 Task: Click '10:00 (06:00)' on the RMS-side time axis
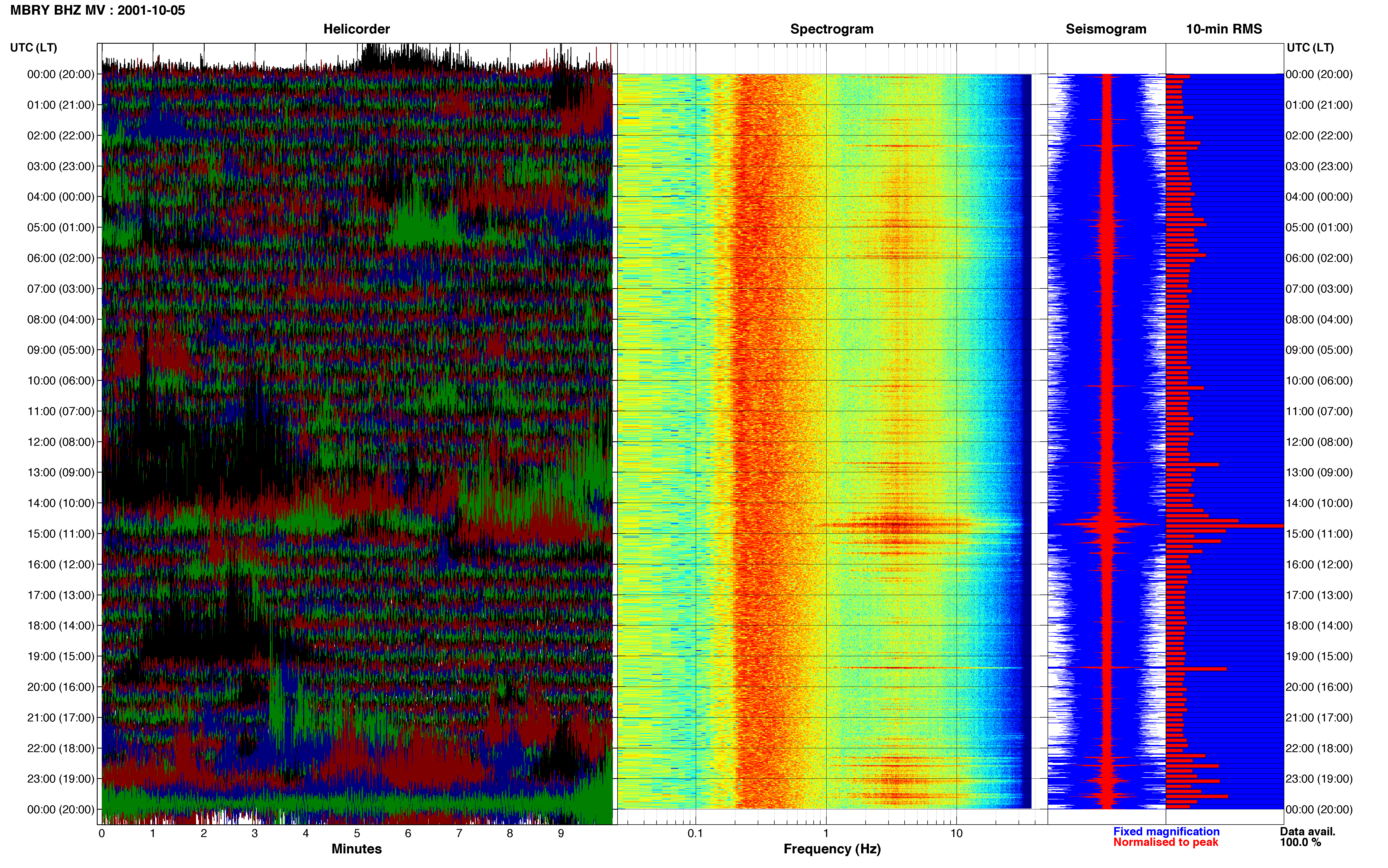click(1319, 380)
